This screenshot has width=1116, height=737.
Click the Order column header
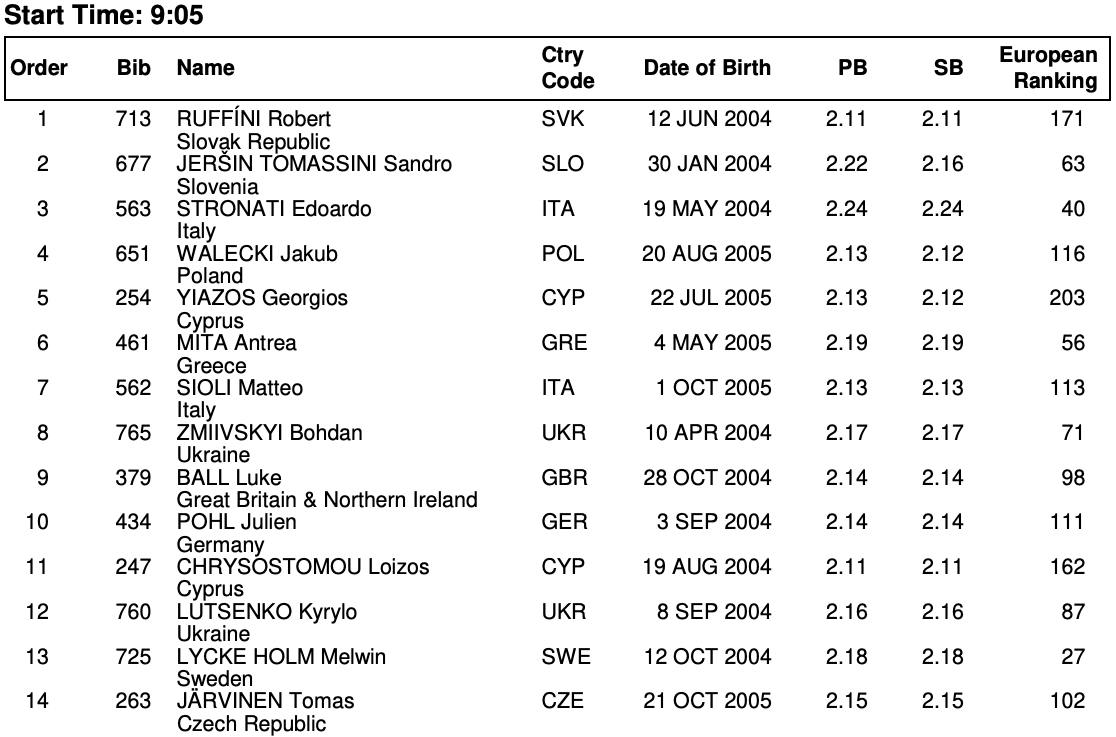coord(39,69)
